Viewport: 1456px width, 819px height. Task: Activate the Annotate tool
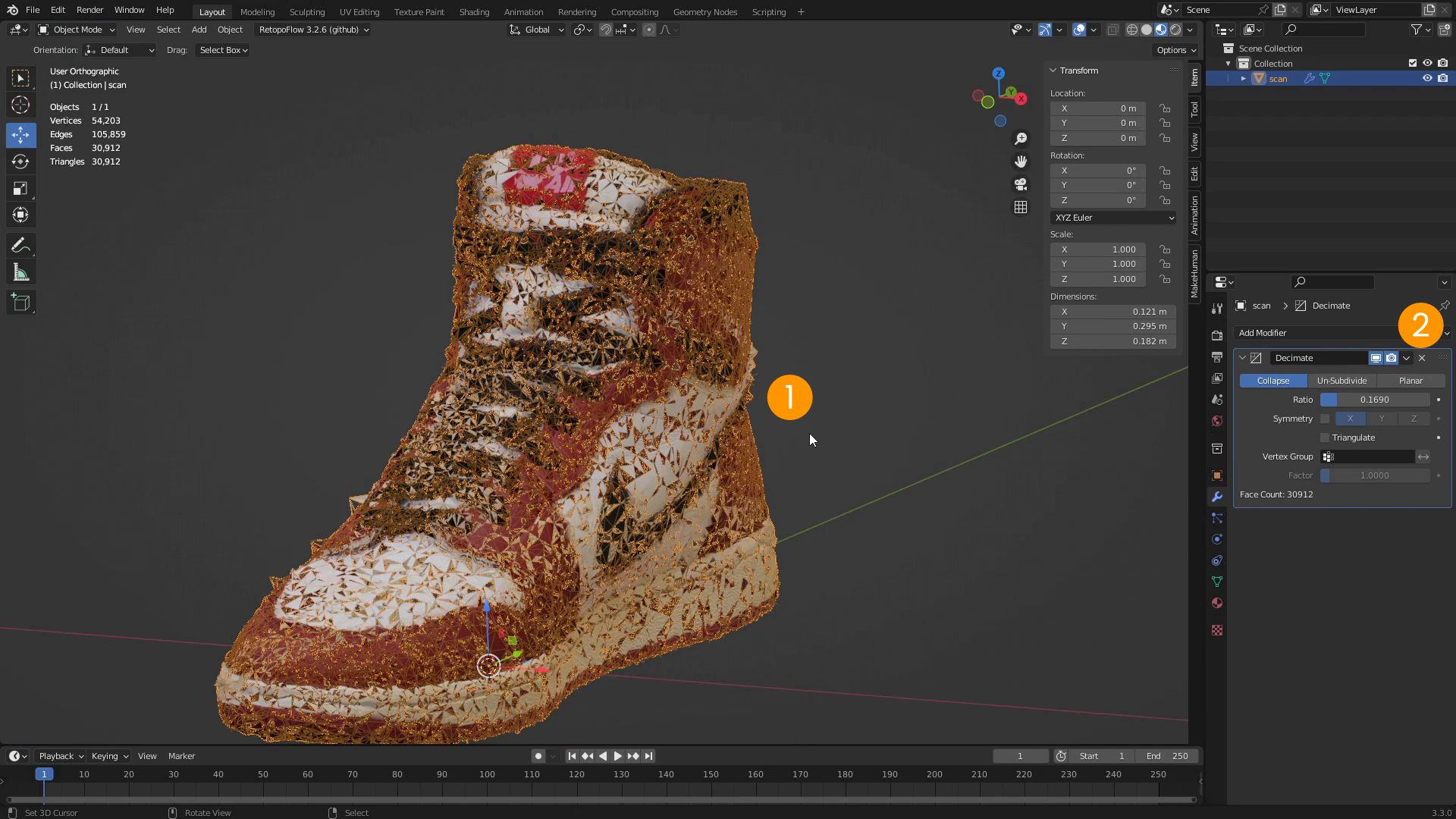point(20,244)
